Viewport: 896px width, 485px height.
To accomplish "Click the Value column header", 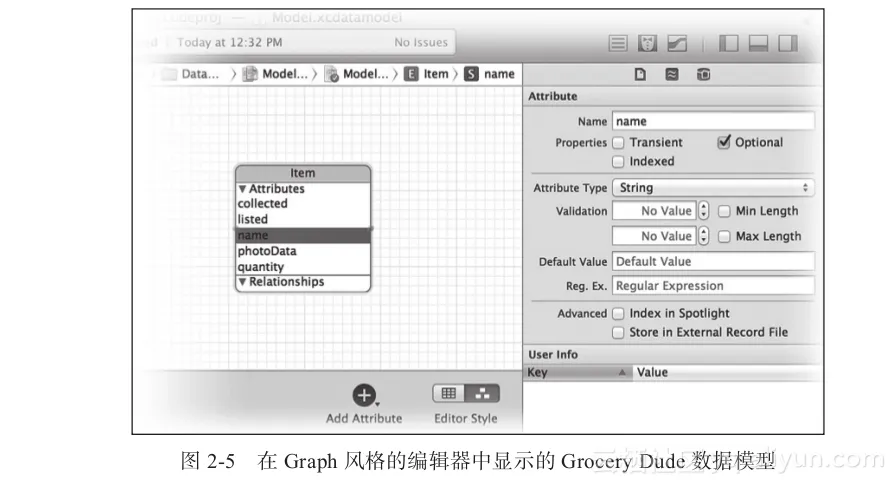I will tap(727, 372).
